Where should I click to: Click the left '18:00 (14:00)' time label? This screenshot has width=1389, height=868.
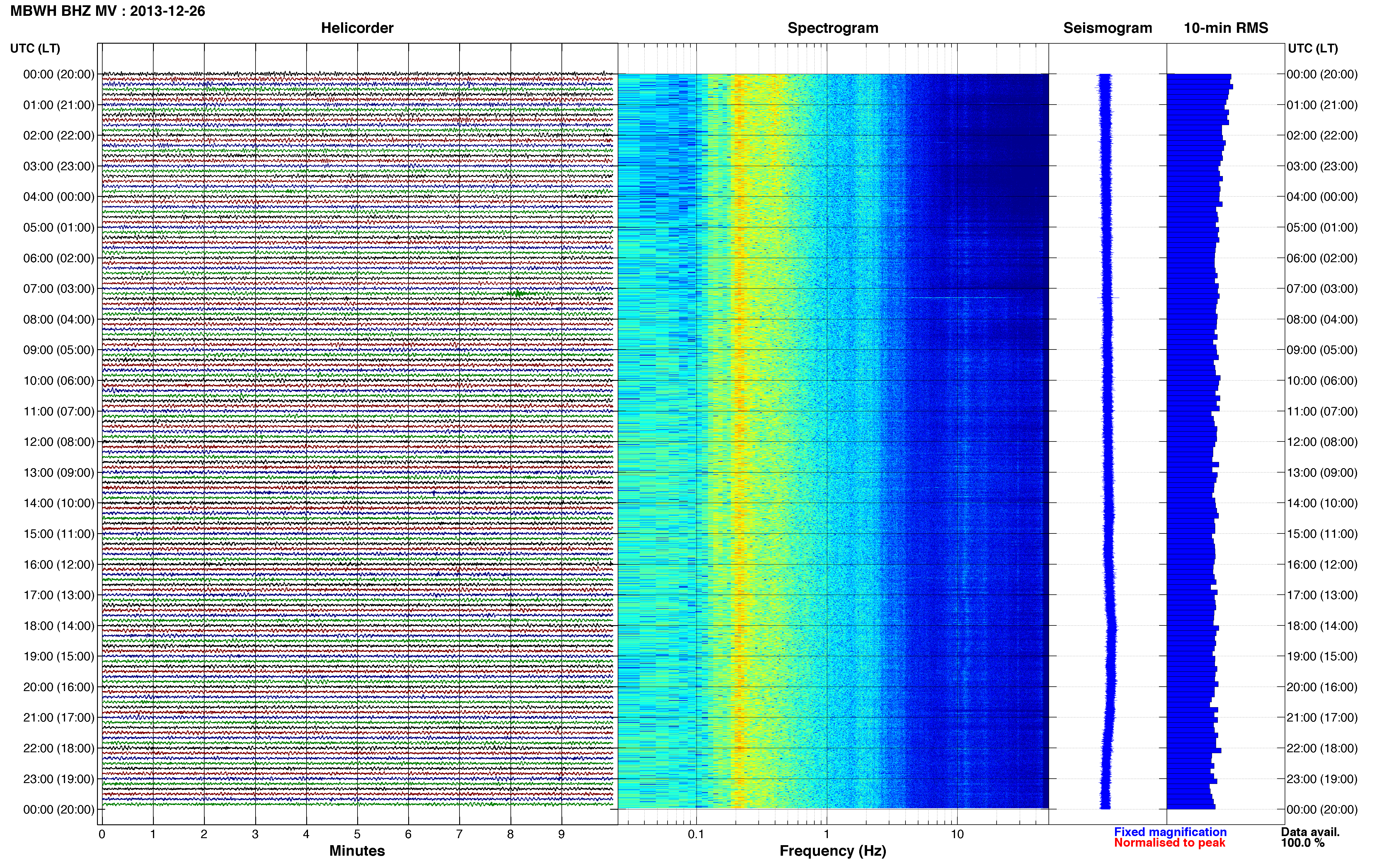pos(59,626)
